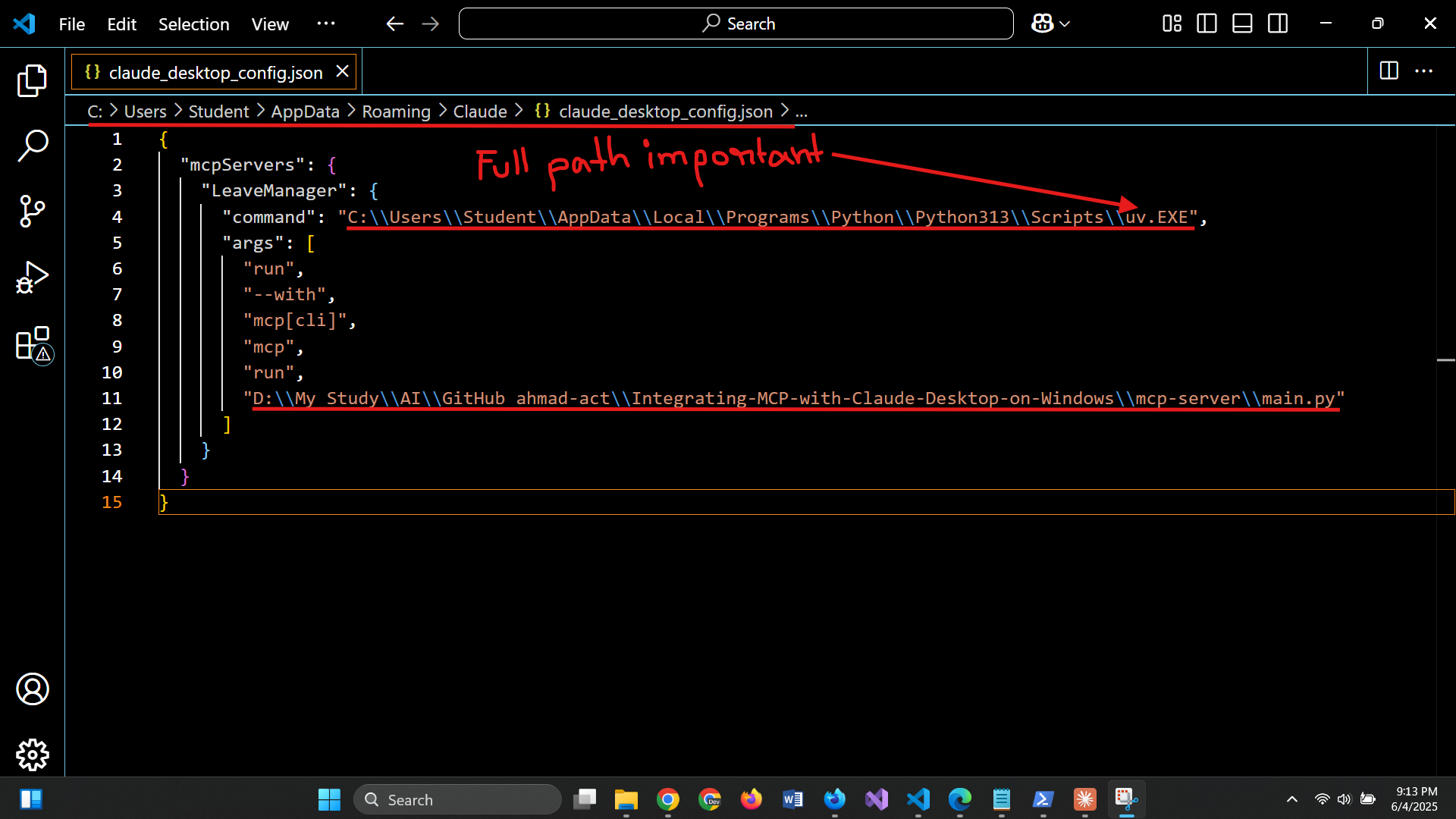
Task: Click the Roaming breadcrumb segment
Action: (x=396, y=111)
